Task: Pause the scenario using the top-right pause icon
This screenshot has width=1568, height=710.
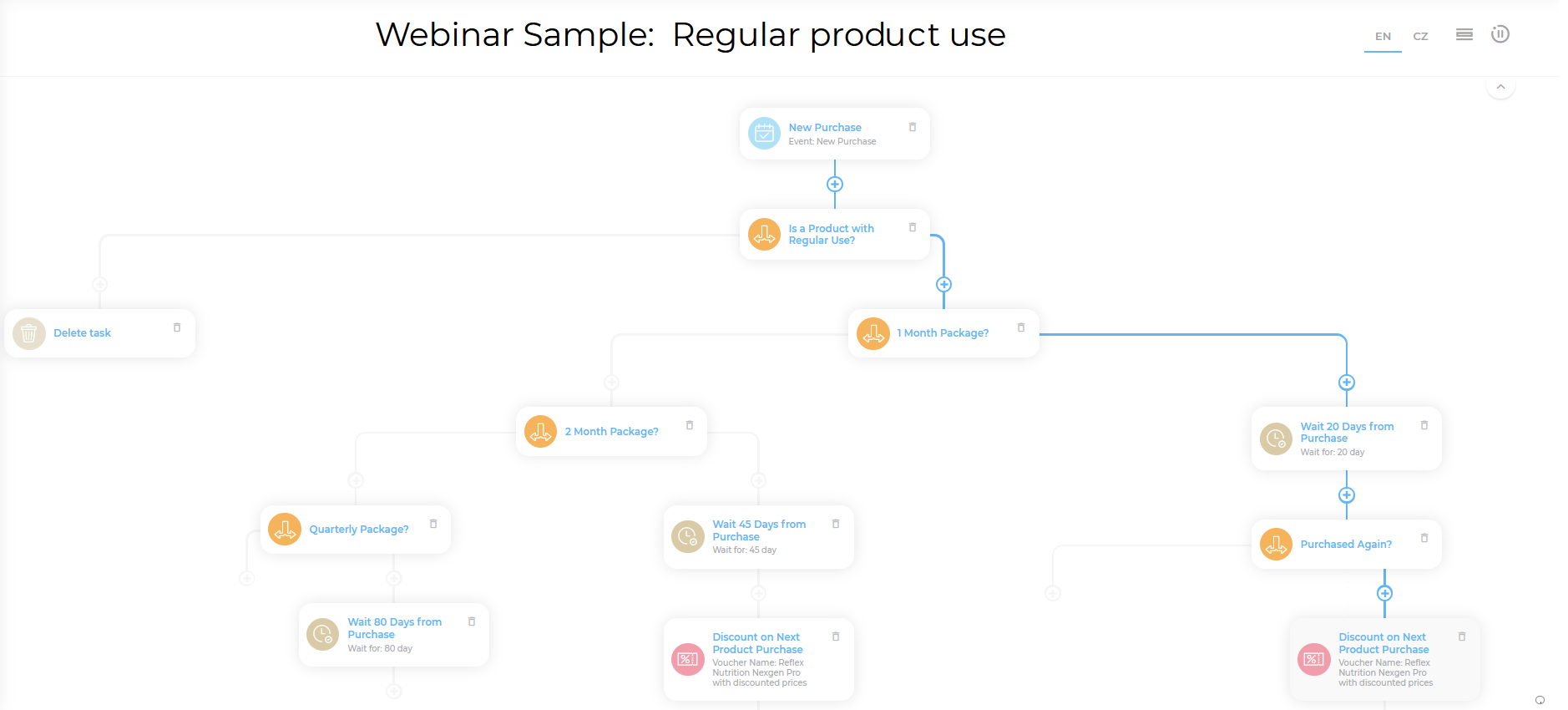Action: point(1500,34)
